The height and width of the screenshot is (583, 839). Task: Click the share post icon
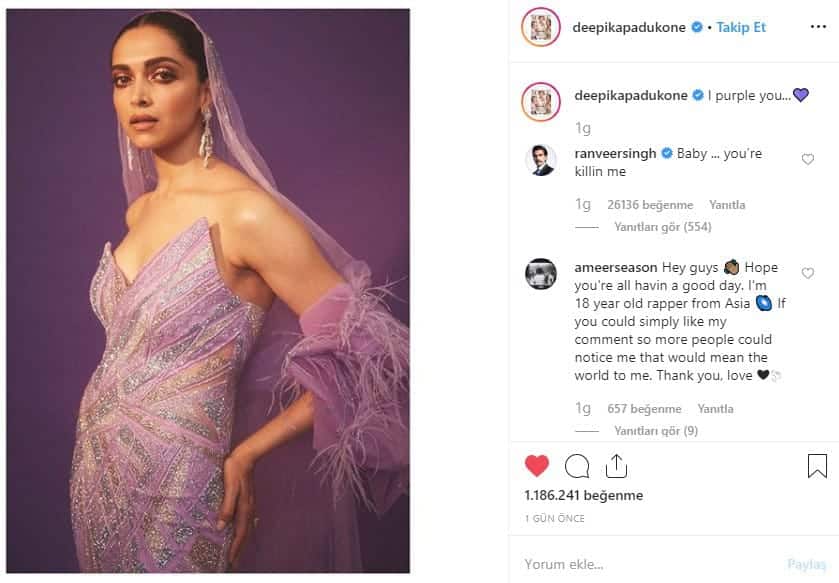(x=616, y=466)
